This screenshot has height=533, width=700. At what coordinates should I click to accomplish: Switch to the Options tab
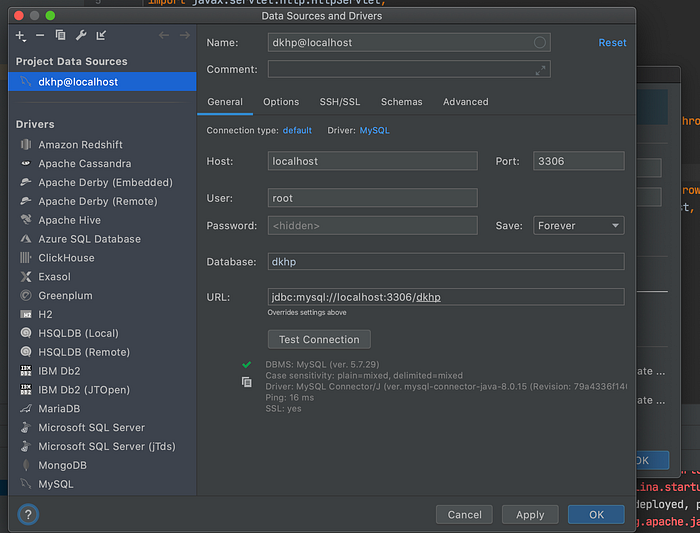281,102
